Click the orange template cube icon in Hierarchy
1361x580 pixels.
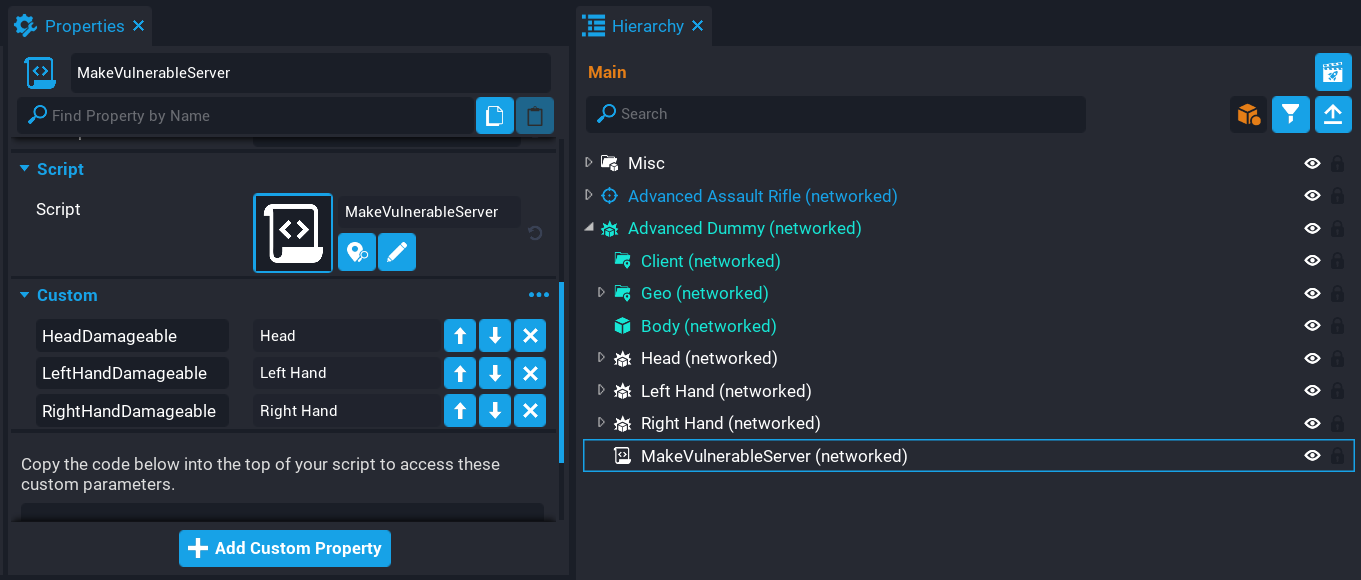(x=1246, y=114)
